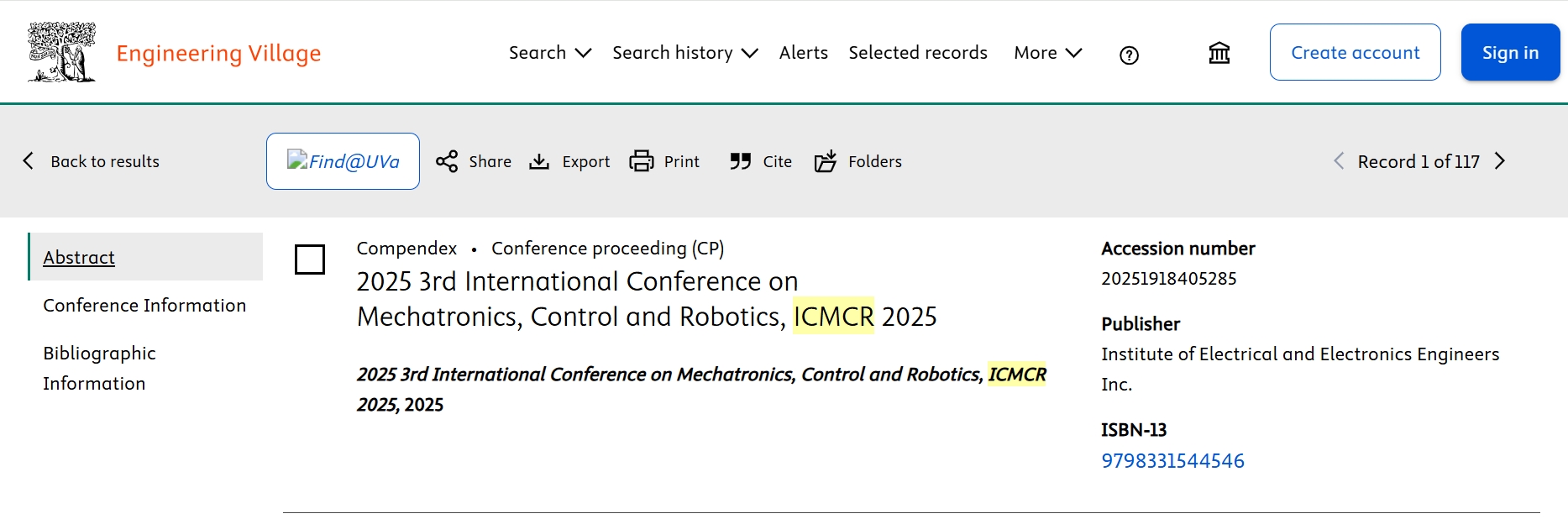Expand the Search dropdown menu
This screenshot has height=519, width=1568.
click(x=550, y=53)
